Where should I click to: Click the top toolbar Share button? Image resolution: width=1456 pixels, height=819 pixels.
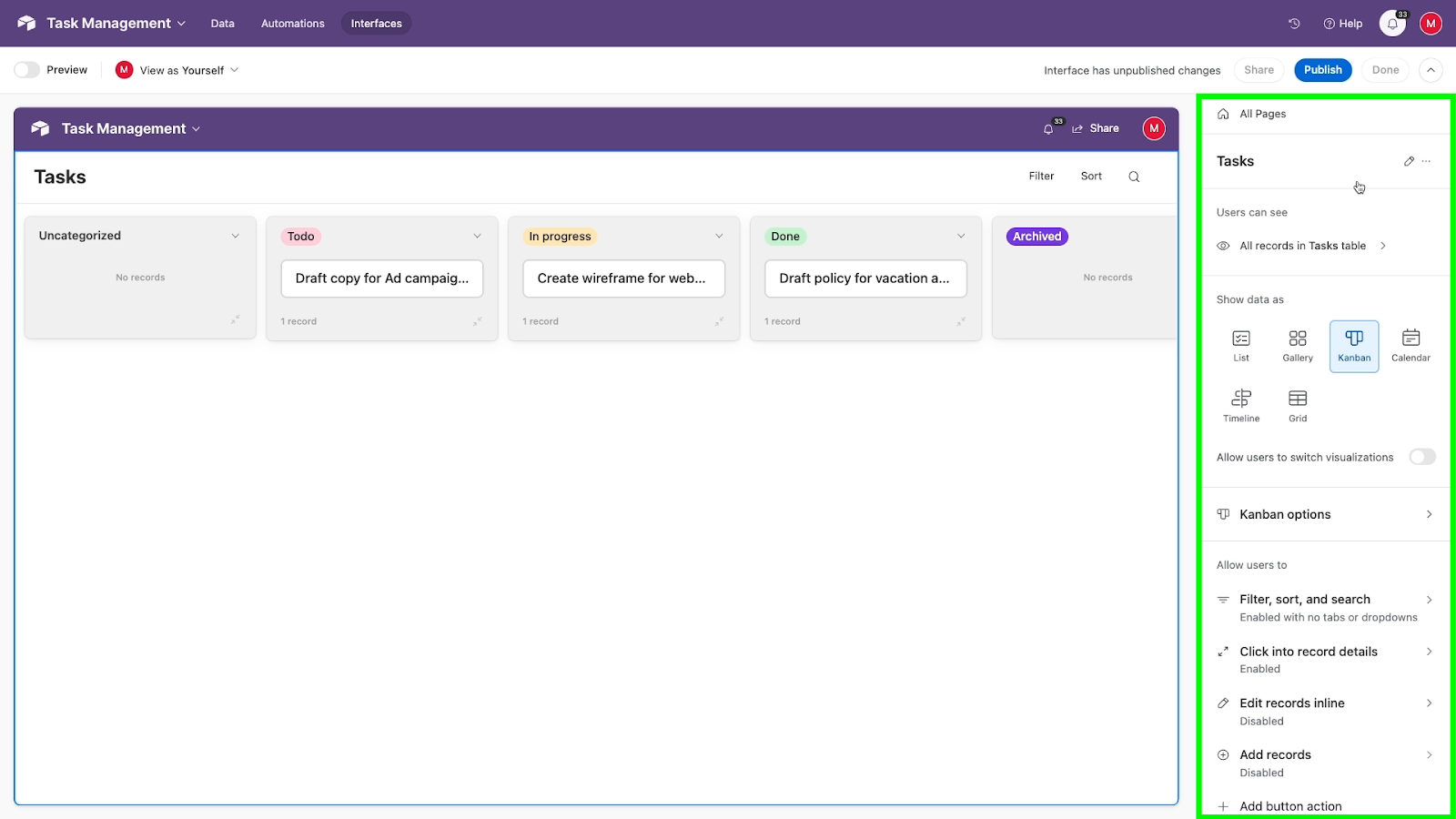click(1259, 70)
